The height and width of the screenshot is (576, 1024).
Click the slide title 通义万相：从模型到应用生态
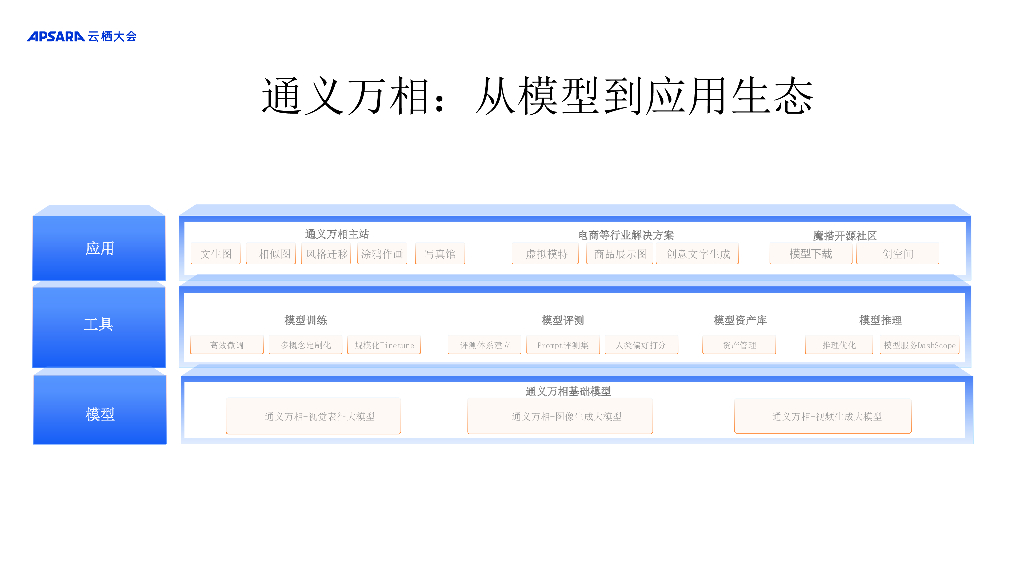(x=537, y=97)
